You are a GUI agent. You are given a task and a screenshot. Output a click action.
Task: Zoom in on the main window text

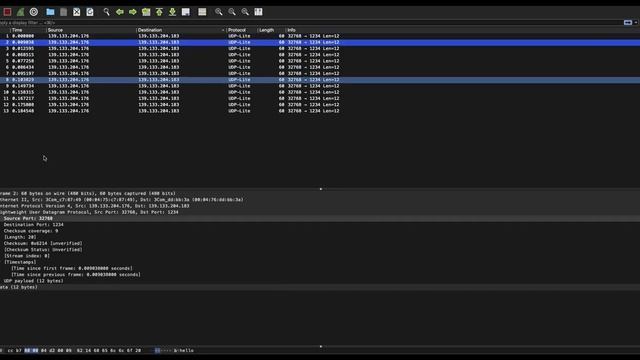tap(219, 12)
